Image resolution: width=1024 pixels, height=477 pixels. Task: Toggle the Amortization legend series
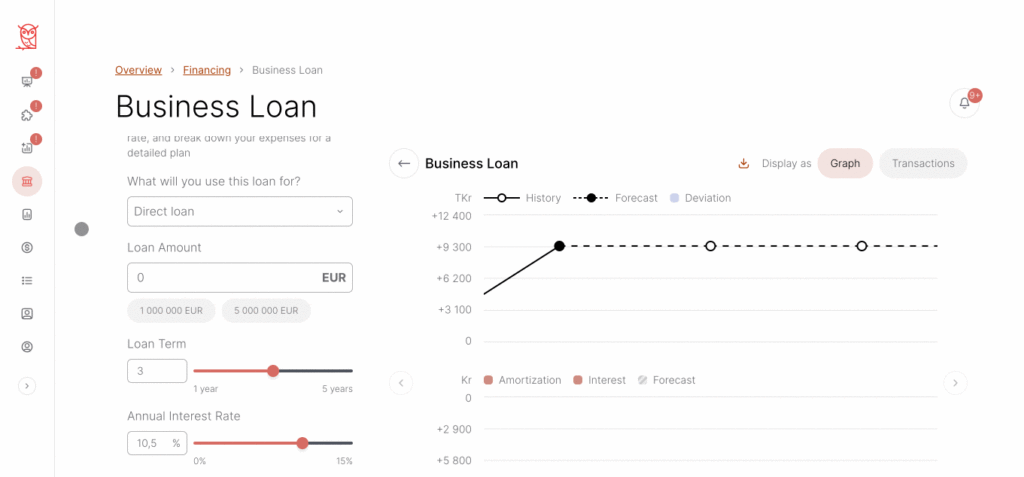[522, 380]
